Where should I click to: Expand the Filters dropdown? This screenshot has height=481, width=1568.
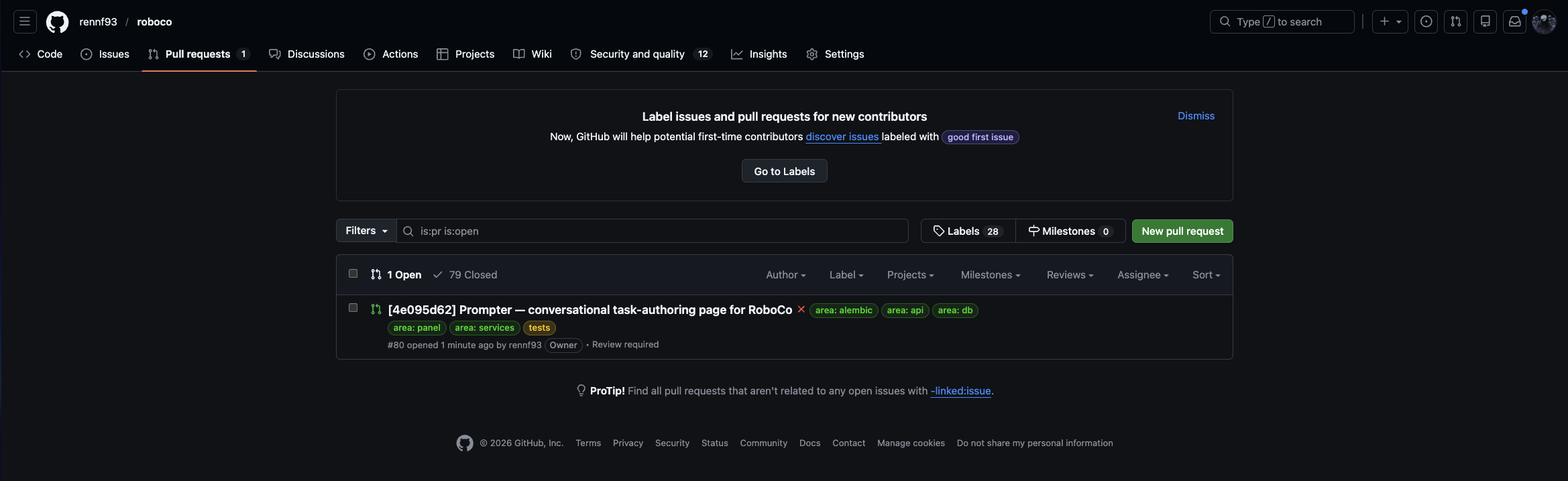click(366, 231)
